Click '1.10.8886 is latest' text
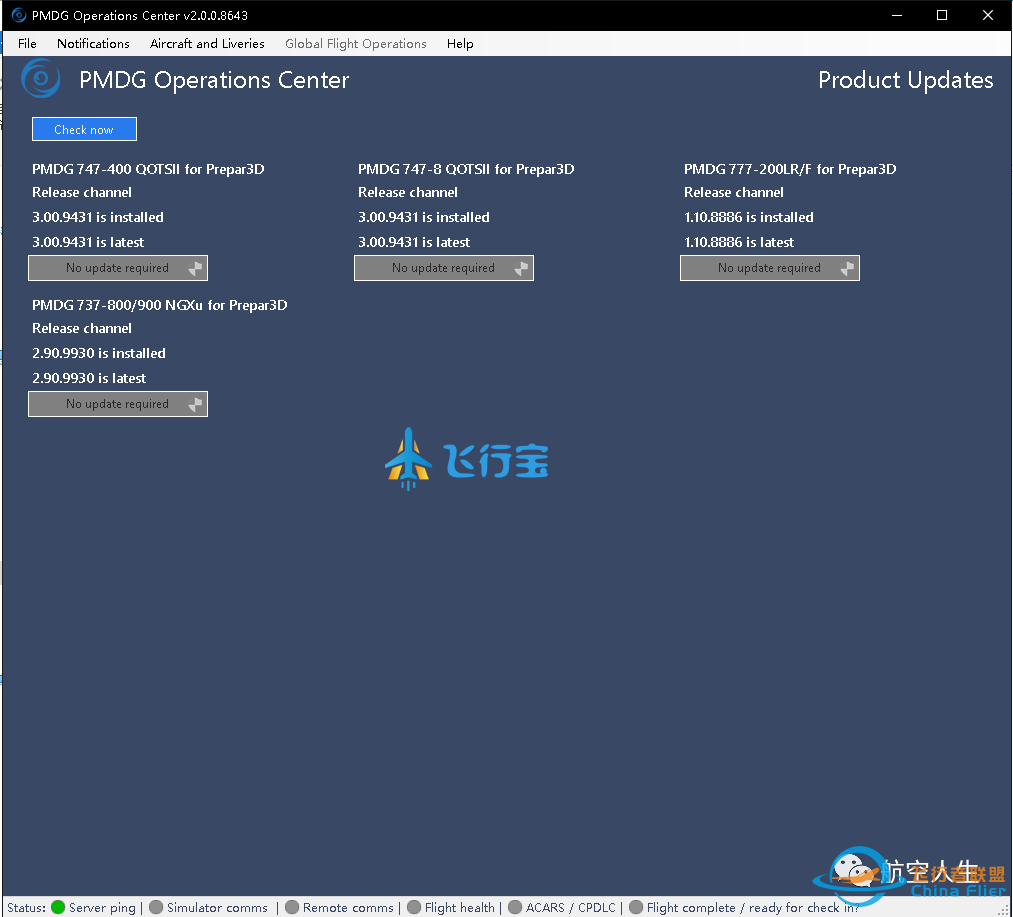 [x=738, y=242]
